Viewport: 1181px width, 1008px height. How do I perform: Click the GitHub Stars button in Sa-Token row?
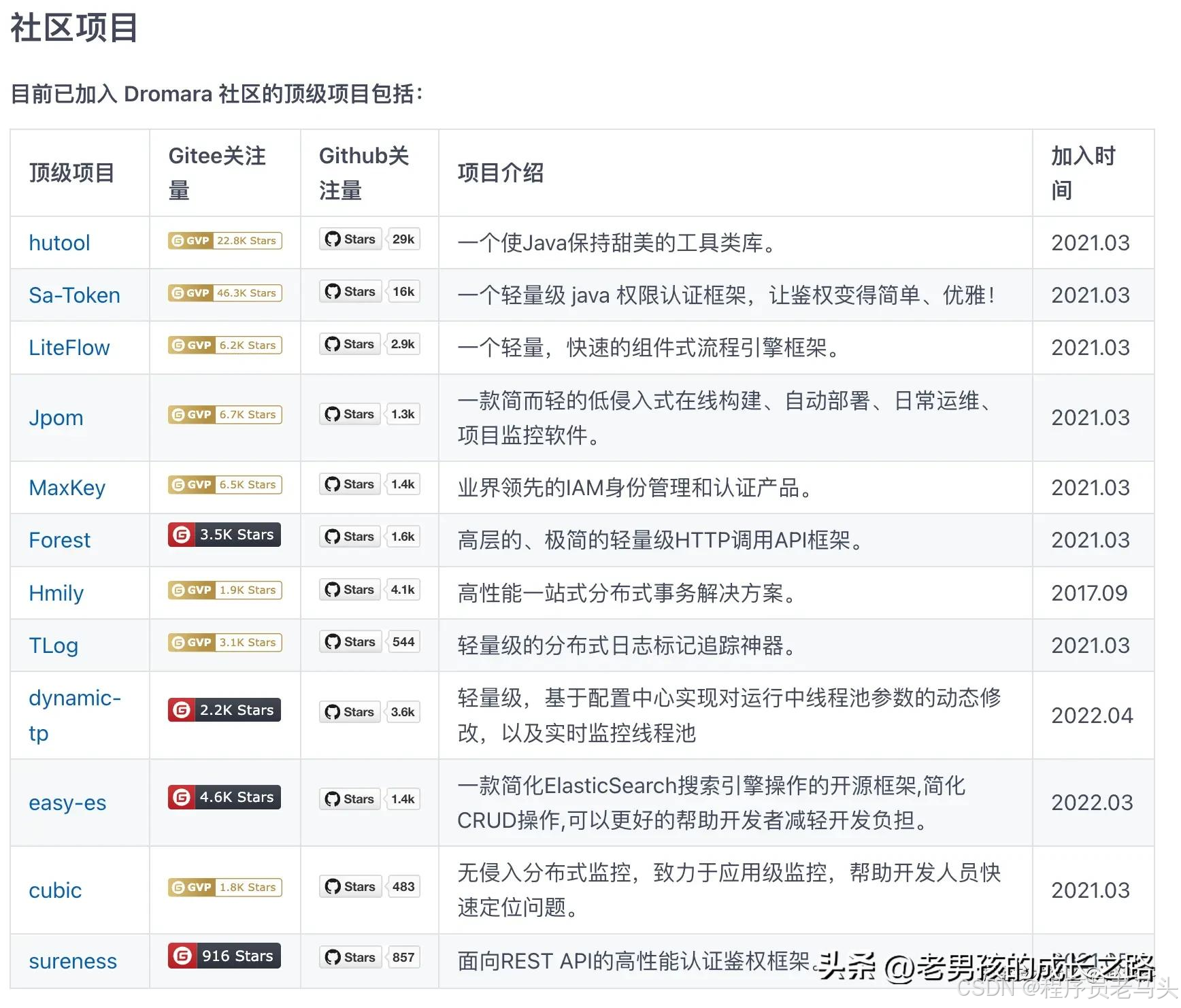[350, 292]
